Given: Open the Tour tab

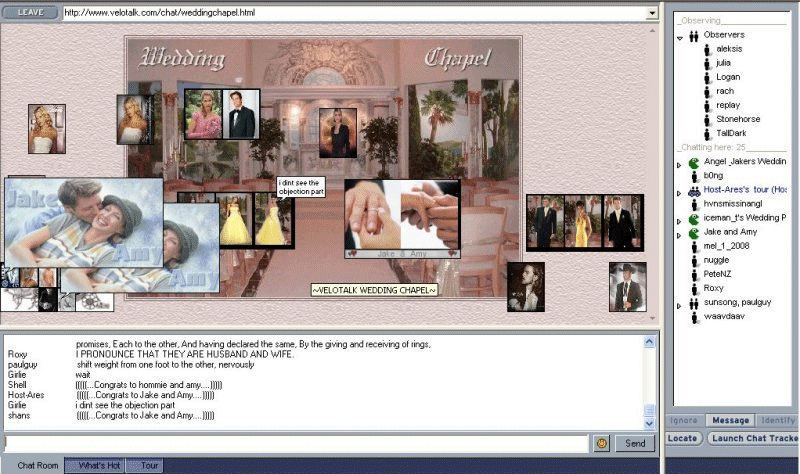Looking at the screenshot, I should click(150, 466).
